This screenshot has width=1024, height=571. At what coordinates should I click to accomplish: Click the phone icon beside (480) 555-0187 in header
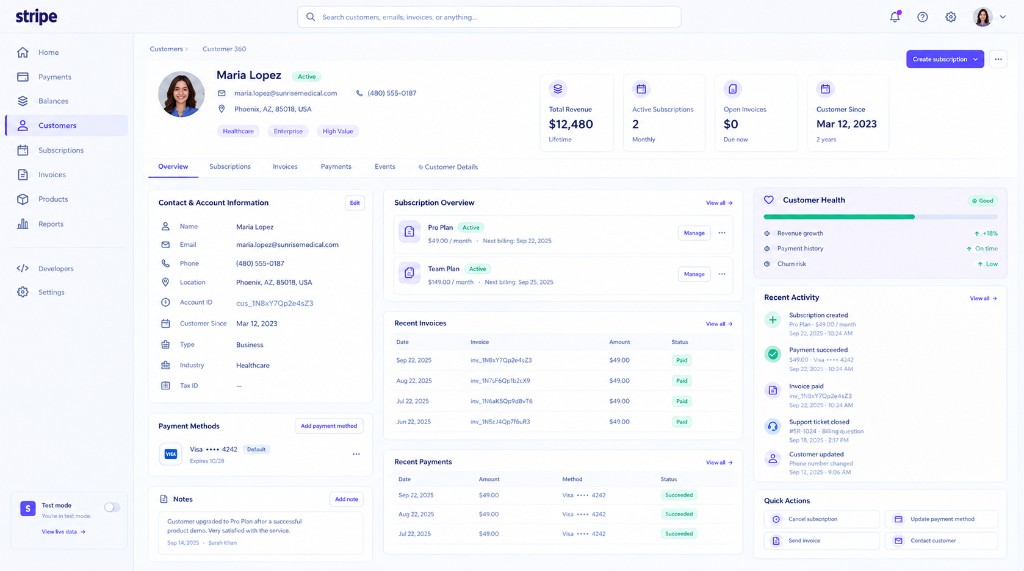pyautogui.click(x=359, y=93)
